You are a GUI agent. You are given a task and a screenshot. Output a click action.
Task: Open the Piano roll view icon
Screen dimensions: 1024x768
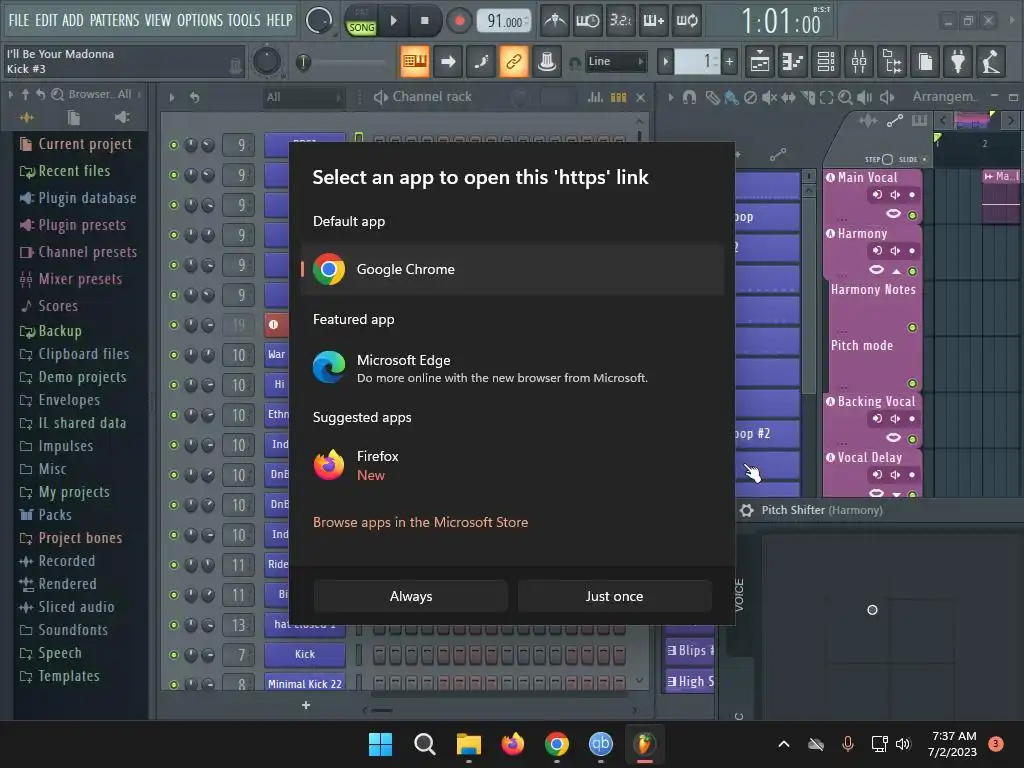pyautogui.click(x=793, y=62)
